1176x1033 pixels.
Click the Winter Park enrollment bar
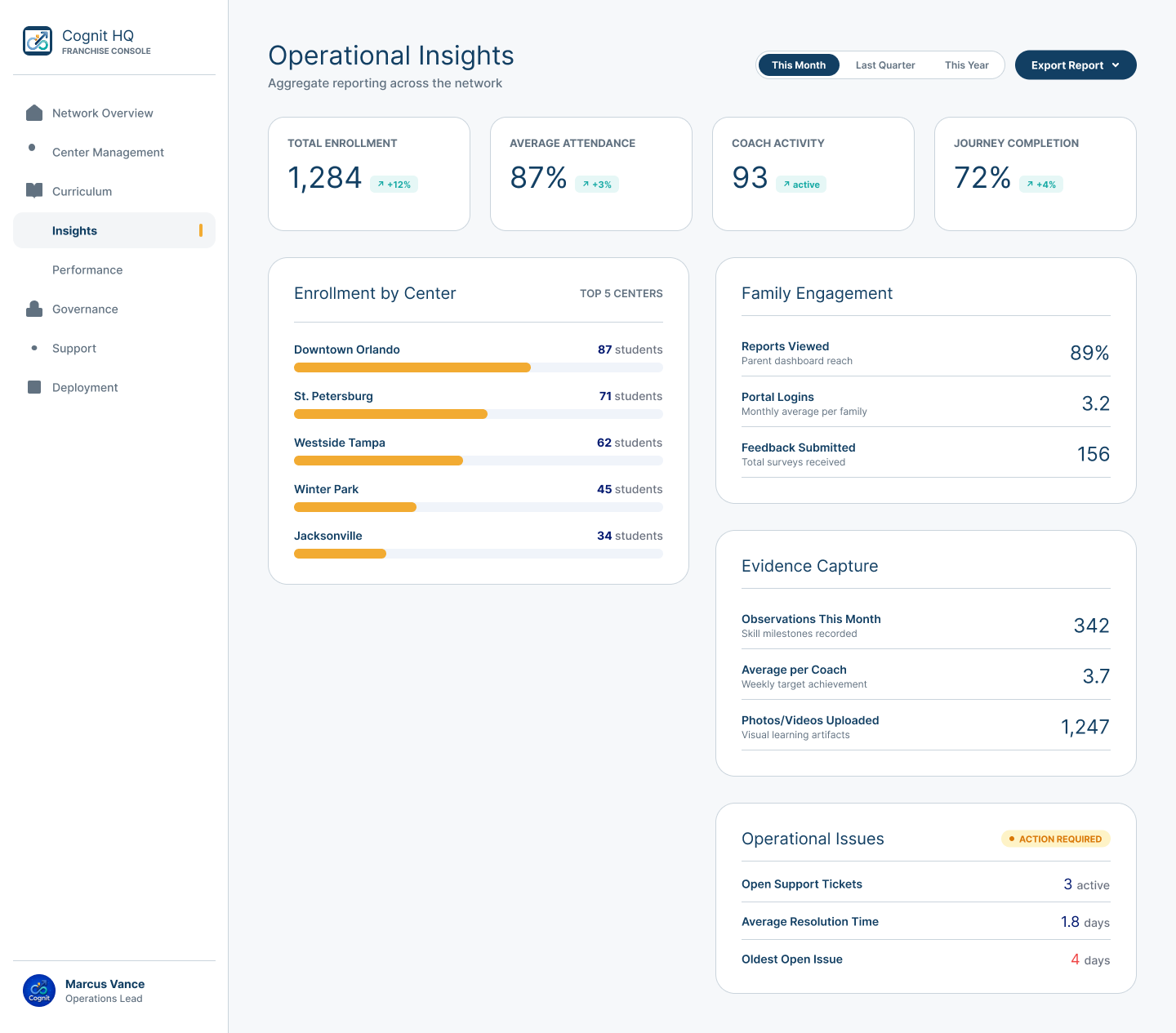coord(479,507)
